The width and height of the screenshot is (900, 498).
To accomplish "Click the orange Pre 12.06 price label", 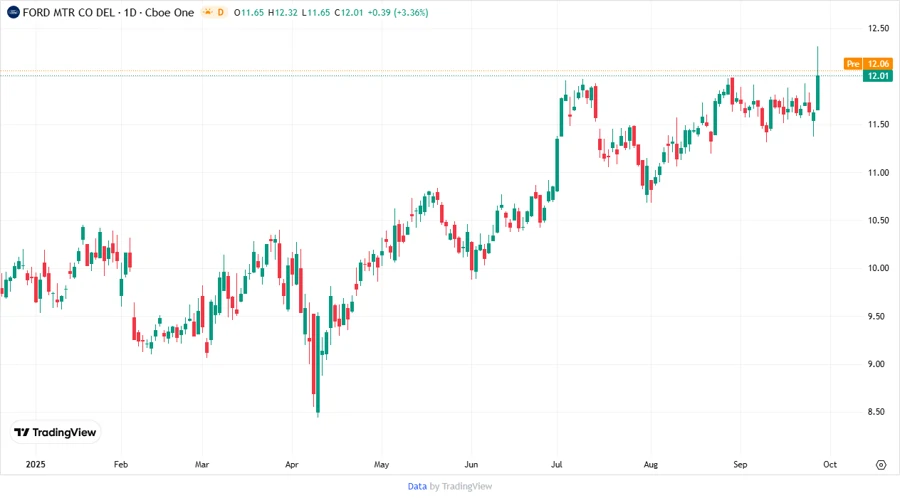I will pyautogui.click(x=868, y=64).
